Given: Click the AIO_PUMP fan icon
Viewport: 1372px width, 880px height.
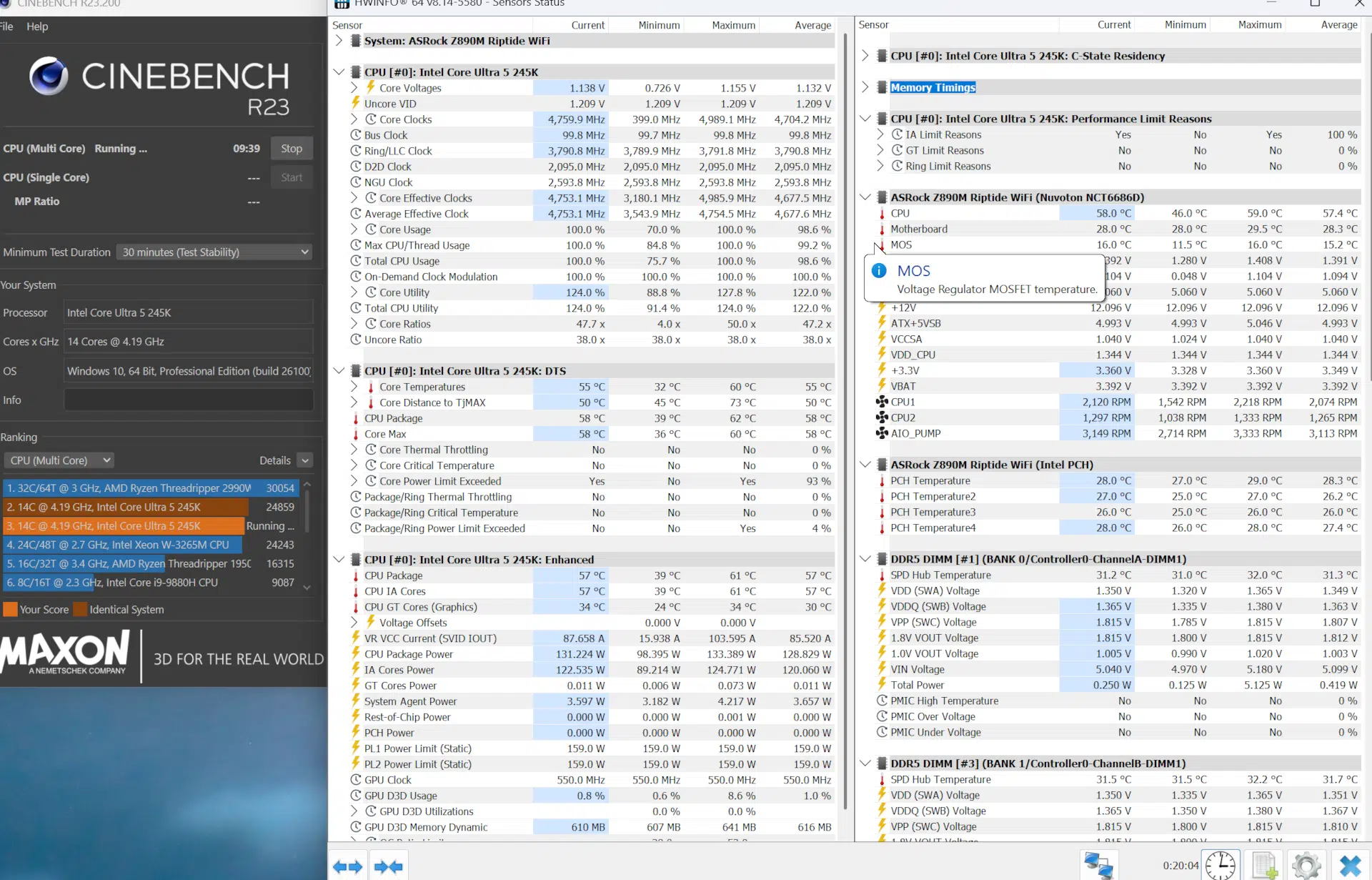Looking at the screenshot, I should [x=882, y=433].
